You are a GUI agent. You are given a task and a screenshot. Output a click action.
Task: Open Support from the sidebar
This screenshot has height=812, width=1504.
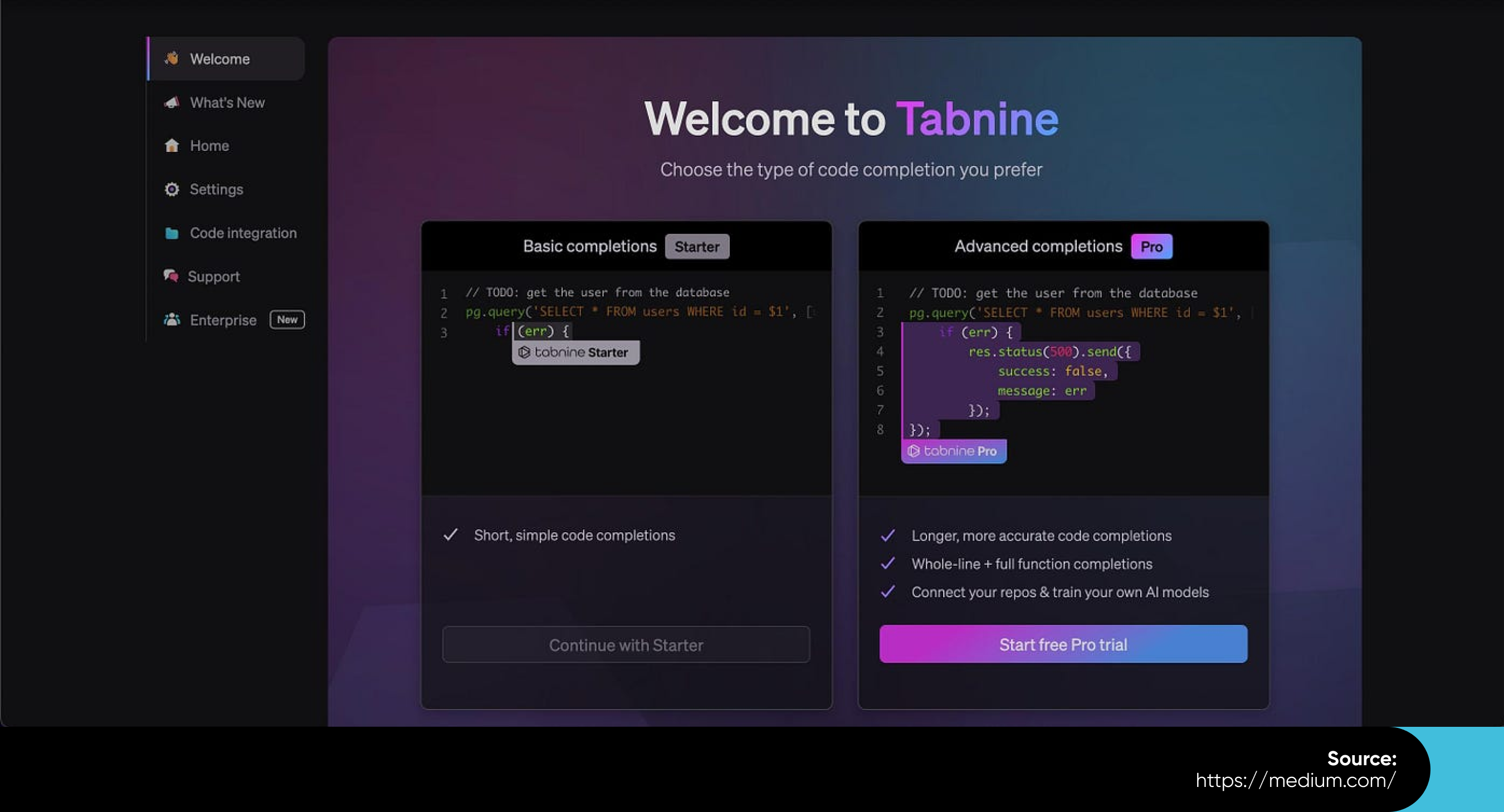[226, 276]
